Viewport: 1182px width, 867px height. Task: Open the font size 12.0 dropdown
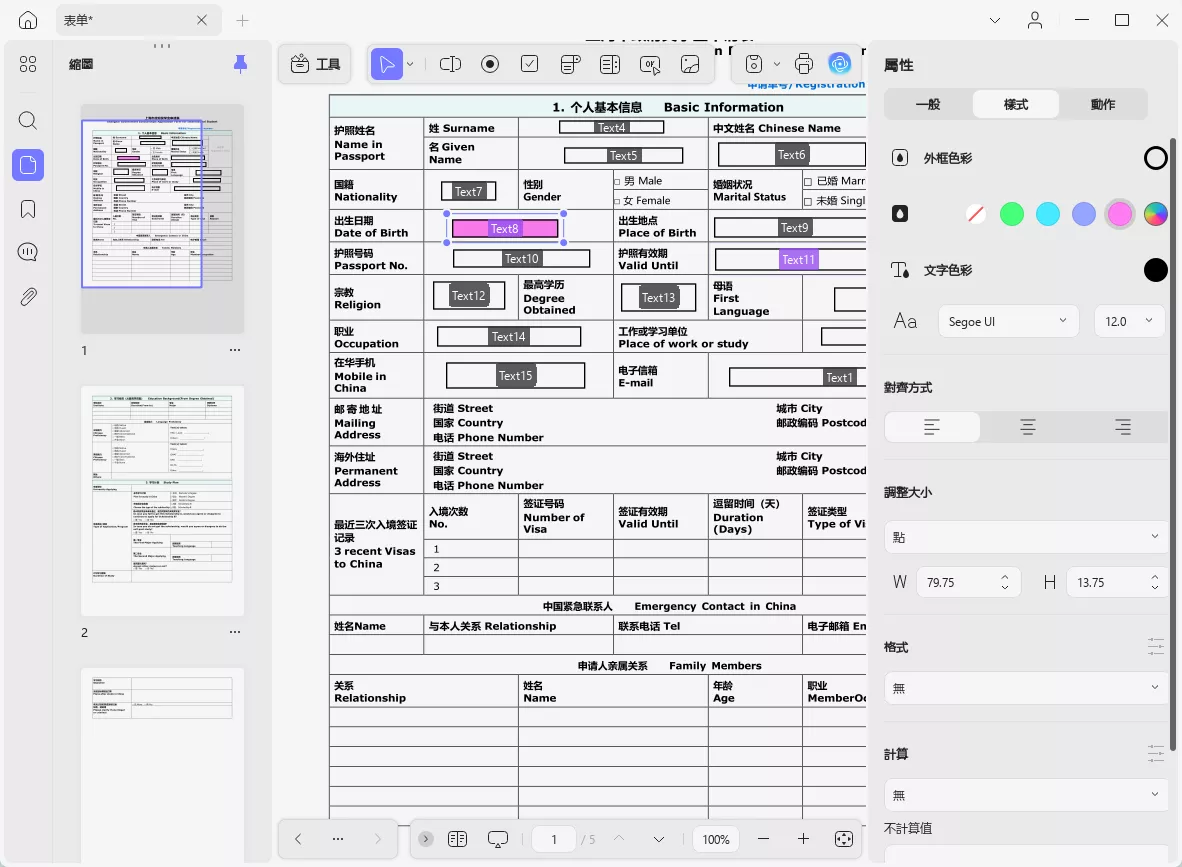click(1128, 321)
